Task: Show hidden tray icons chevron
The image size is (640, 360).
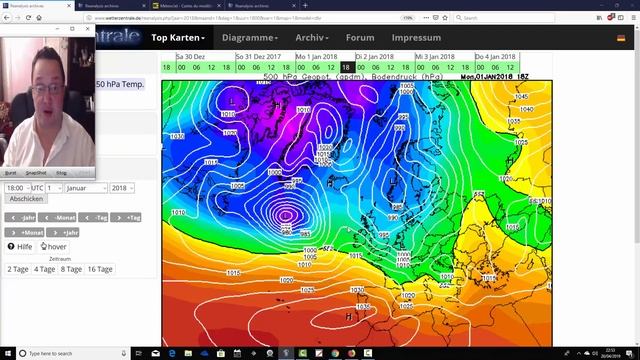Action: coord(578,353)
